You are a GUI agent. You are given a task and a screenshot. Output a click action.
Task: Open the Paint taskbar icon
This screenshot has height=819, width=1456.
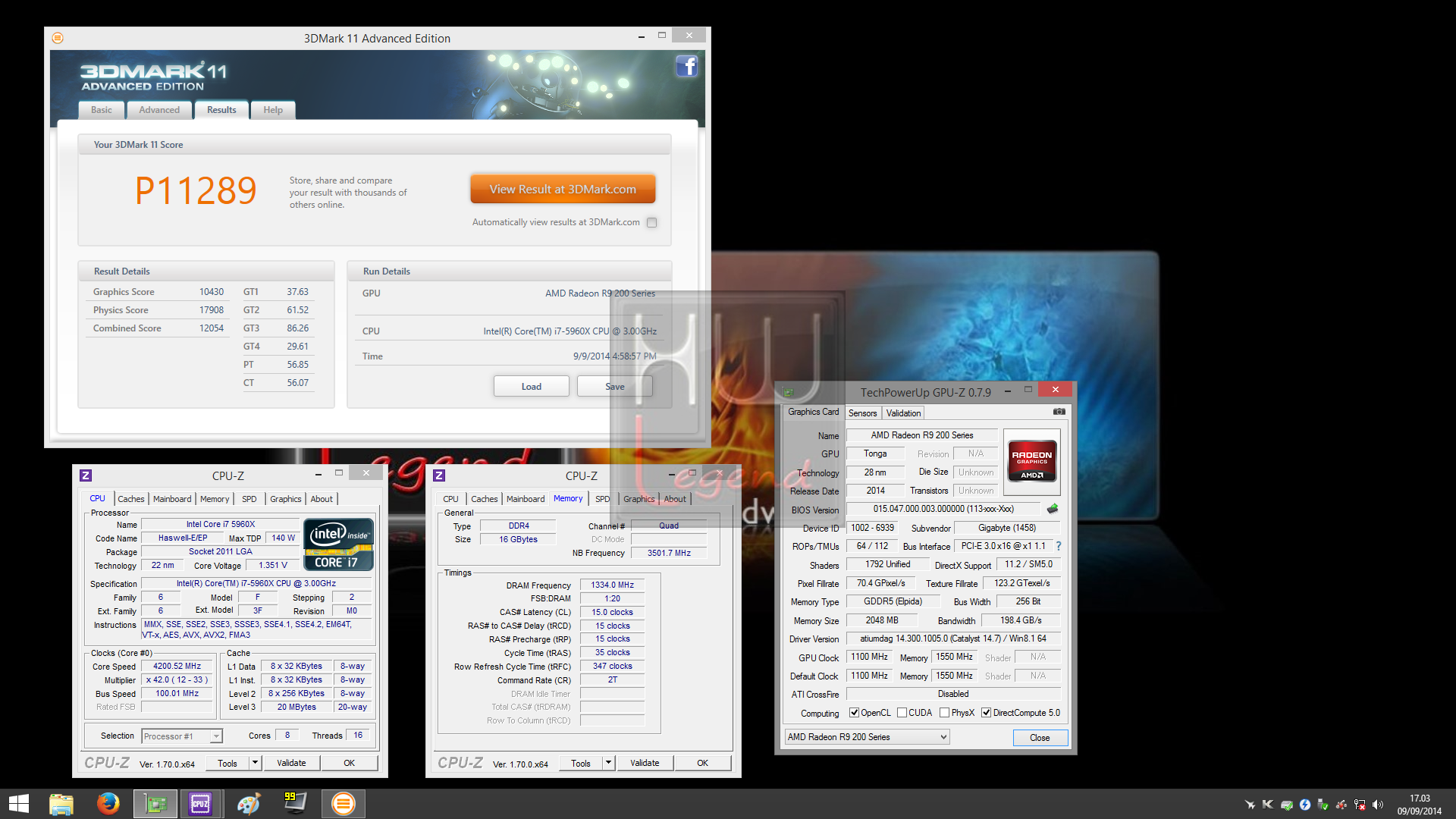click(248, 804)
